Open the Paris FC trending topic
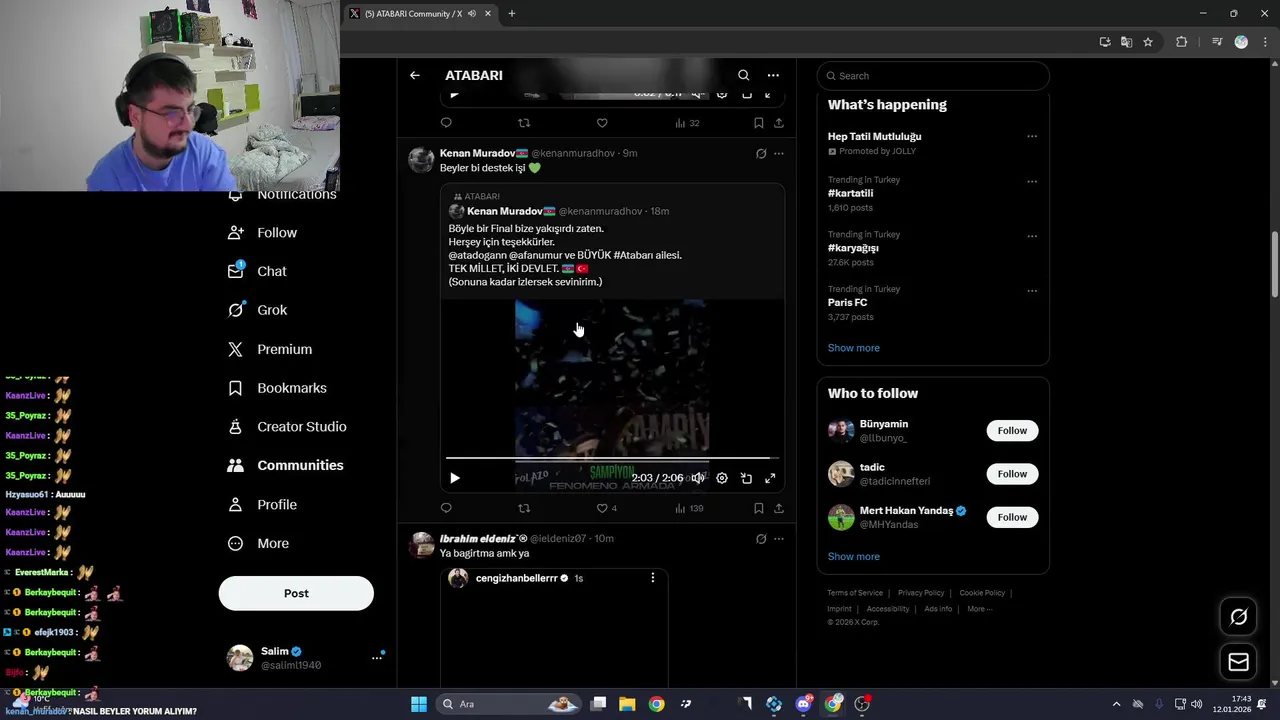Image resolution: width=1280 pixels, height=720 pixels. tap(847, 302)
